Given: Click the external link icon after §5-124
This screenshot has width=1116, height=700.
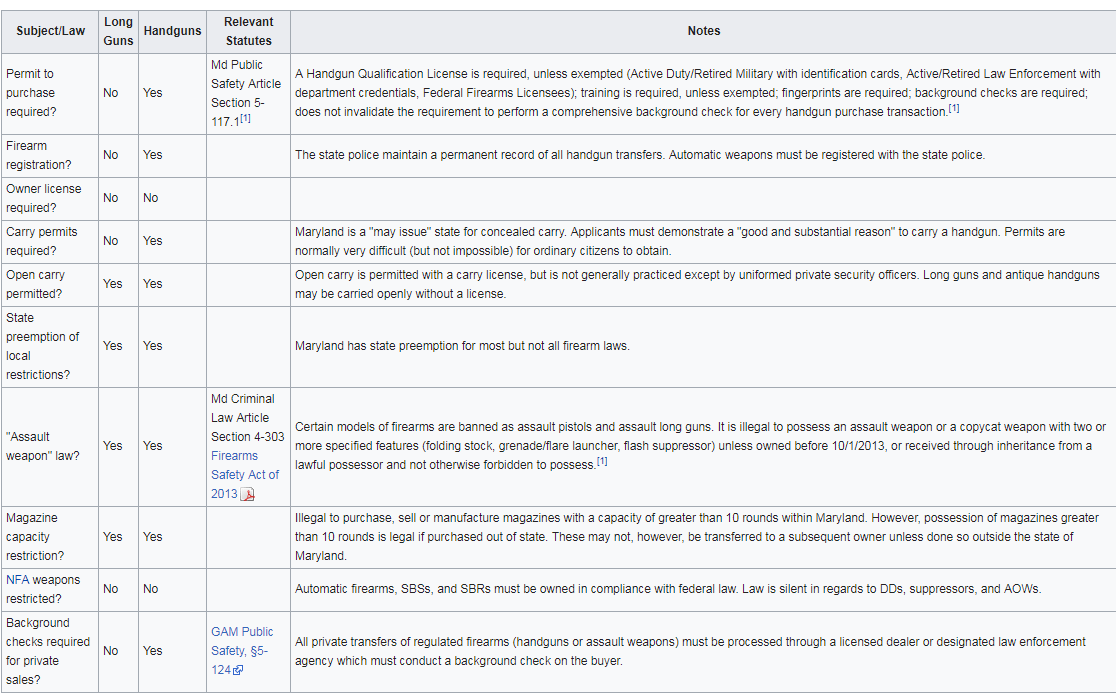Looking at the screenshot, I should (x=238, y=670).
